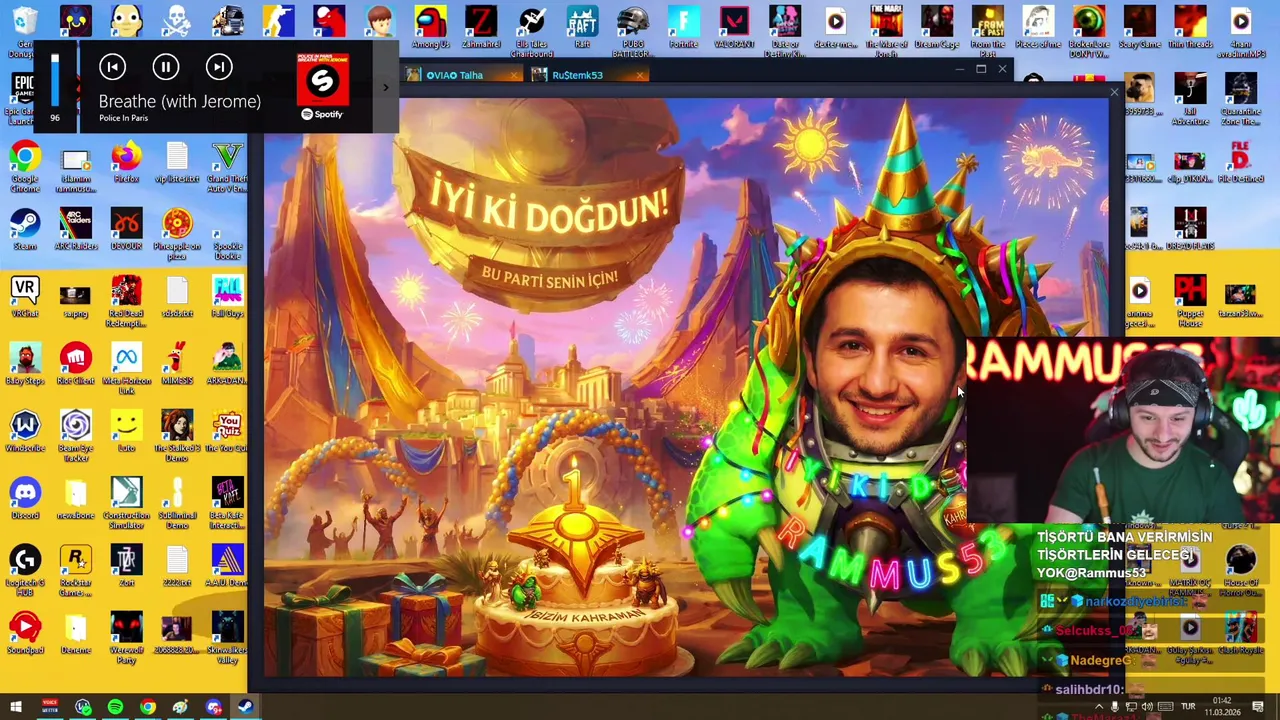Show hidden system tray icons
1280x720 pixels.
pos(1099,707)
